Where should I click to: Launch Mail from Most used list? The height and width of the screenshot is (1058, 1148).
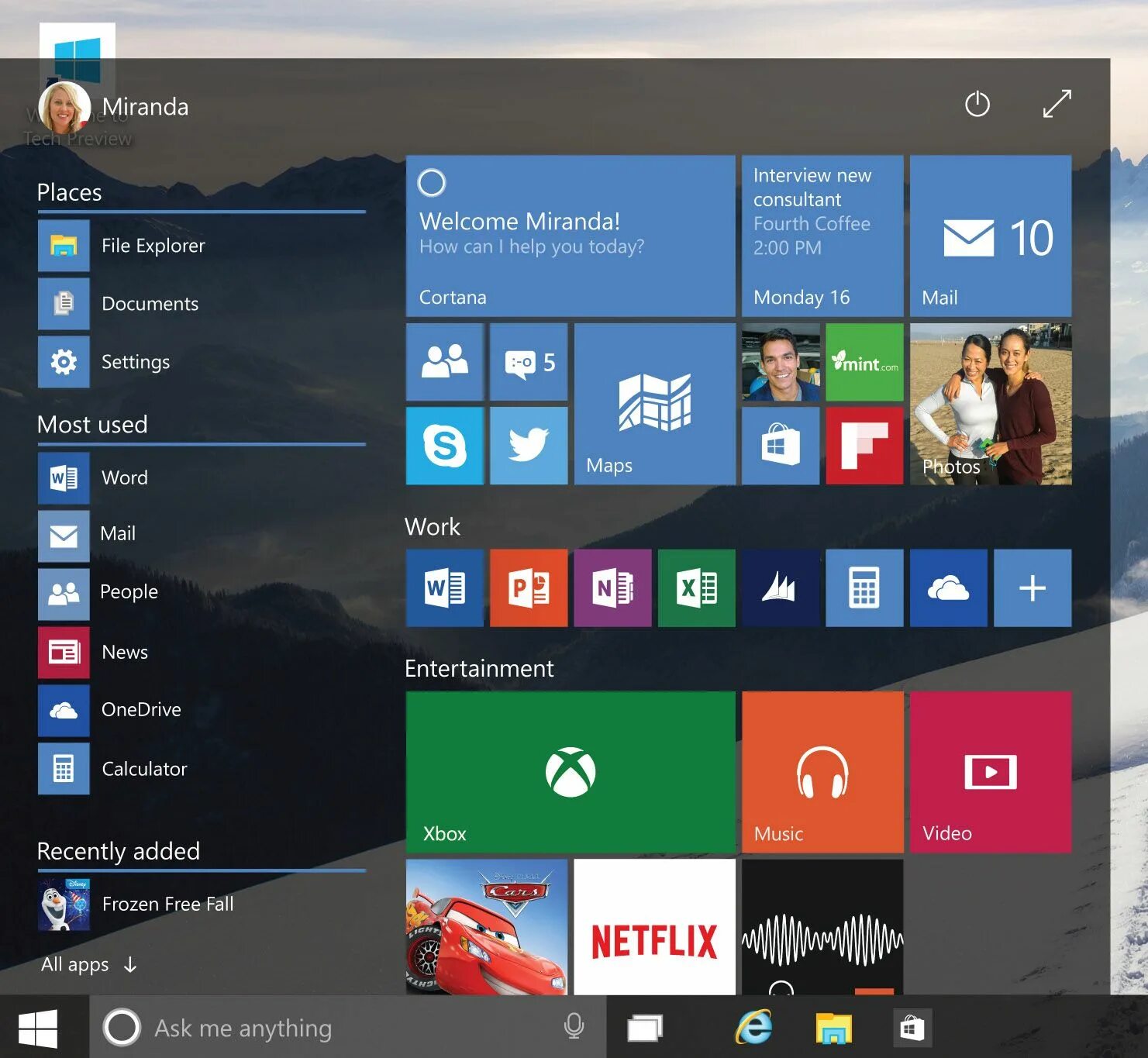tap(202, 536)
